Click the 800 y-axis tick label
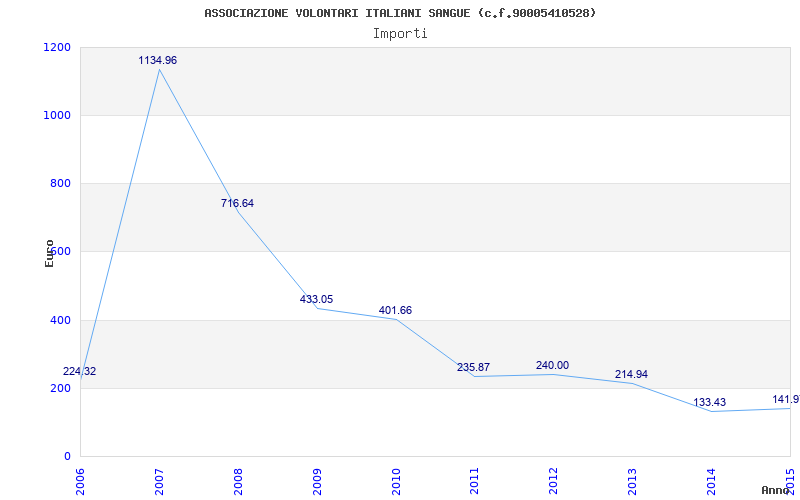The image size is (800, 500). click(x=60, y=183)
